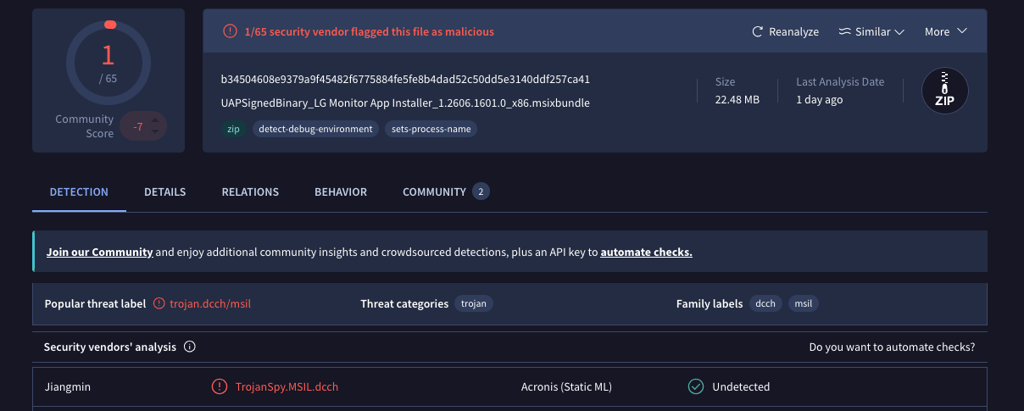The height and width of the screenshot is (411, 1024).
Task: Switch to the DETAILS tab
Action: (165, 192)
